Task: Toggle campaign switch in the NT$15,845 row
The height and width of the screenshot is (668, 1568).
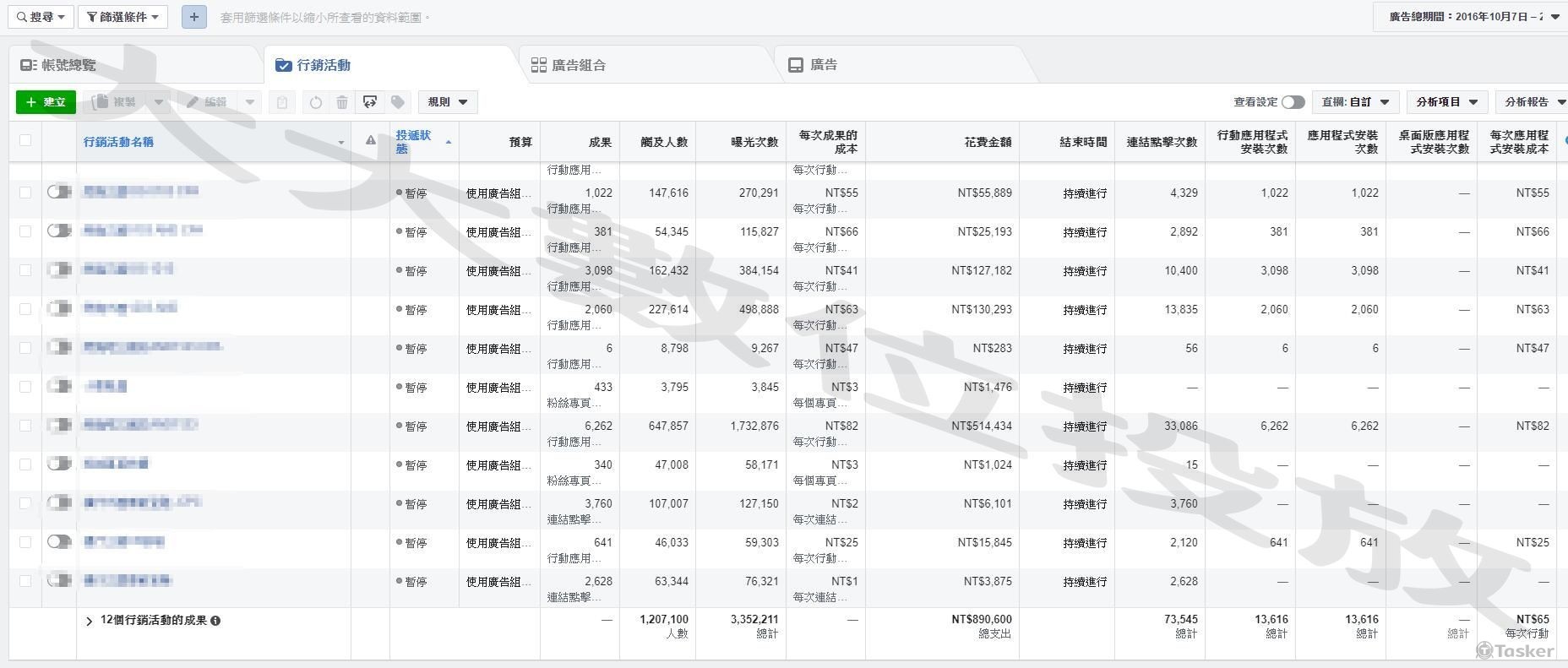Action: pyautogui.click(x=58, y=541)
